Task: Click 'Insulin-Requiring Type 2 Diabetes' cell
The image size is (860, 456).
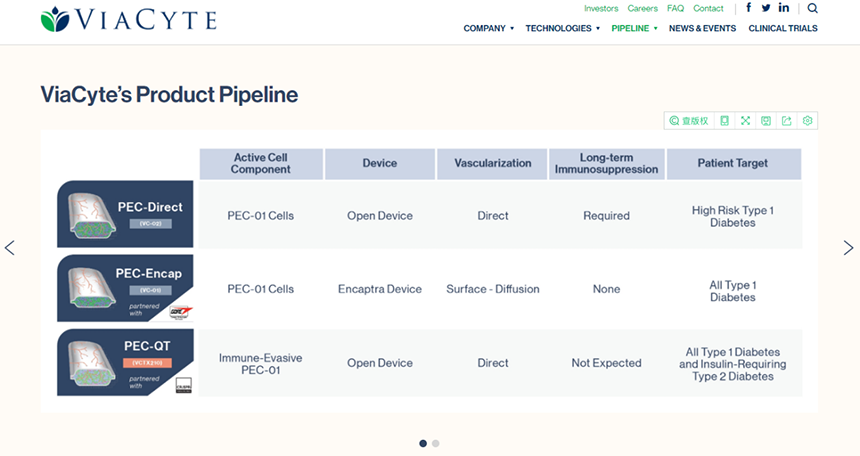Action: (733, 364)
